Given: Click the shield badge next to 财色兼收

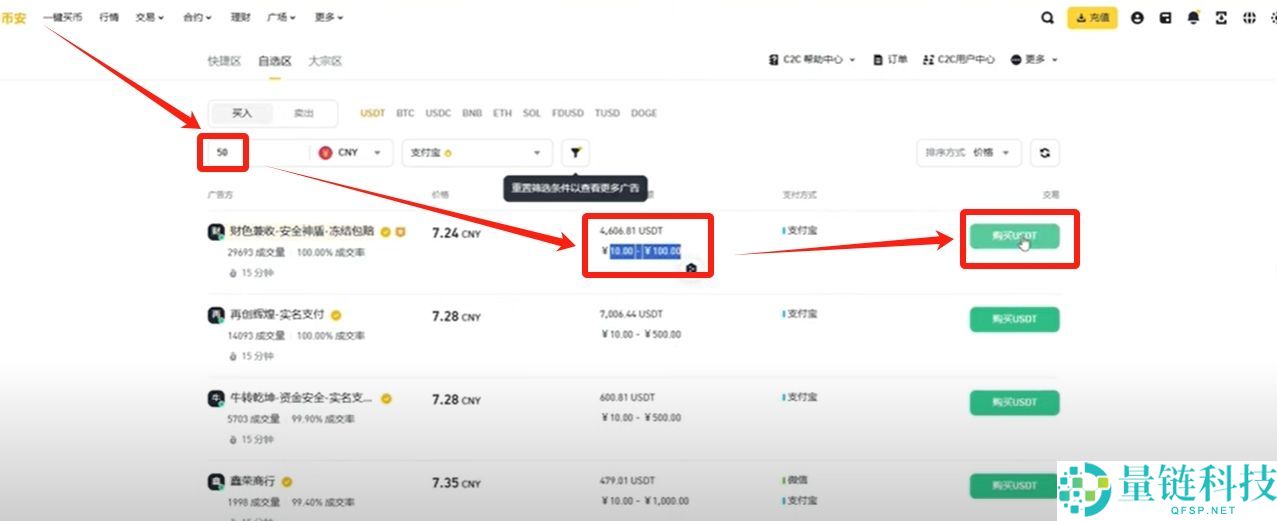Looking at the screenshot, I should coord(400,232).
